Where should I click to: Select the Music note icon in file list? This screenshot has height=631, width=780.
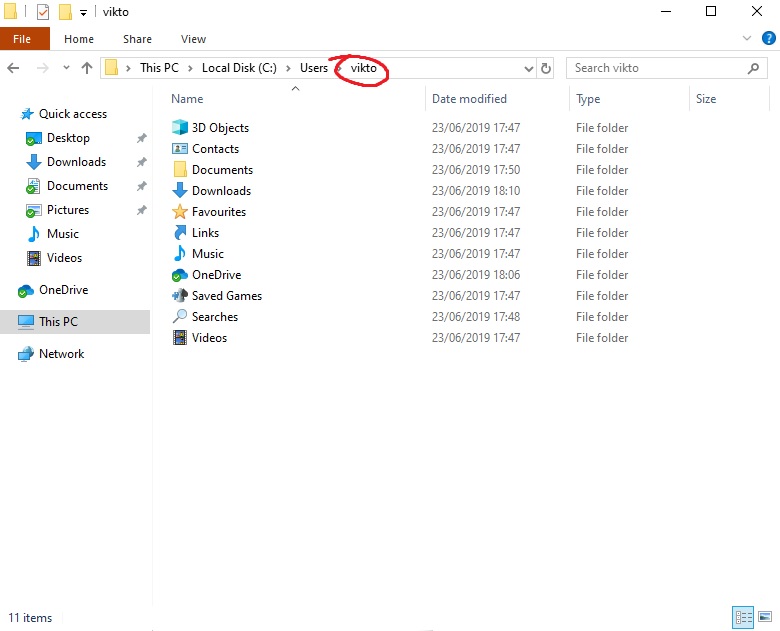[180, 253]
